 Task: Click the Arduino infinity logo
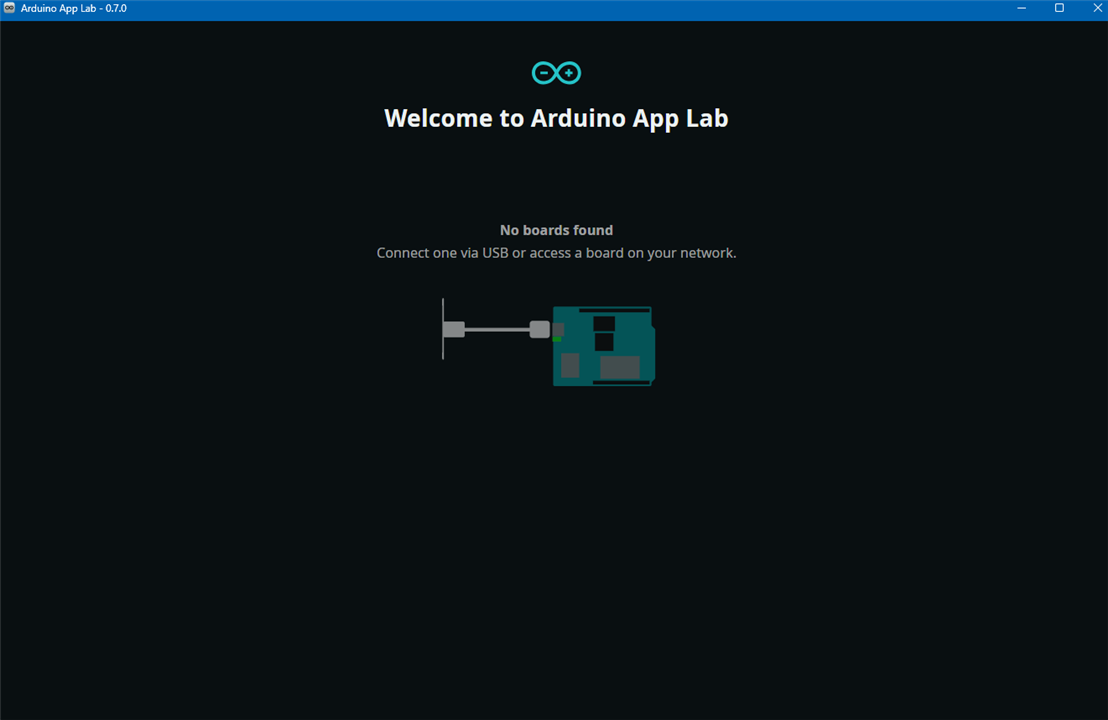[556, 73]
